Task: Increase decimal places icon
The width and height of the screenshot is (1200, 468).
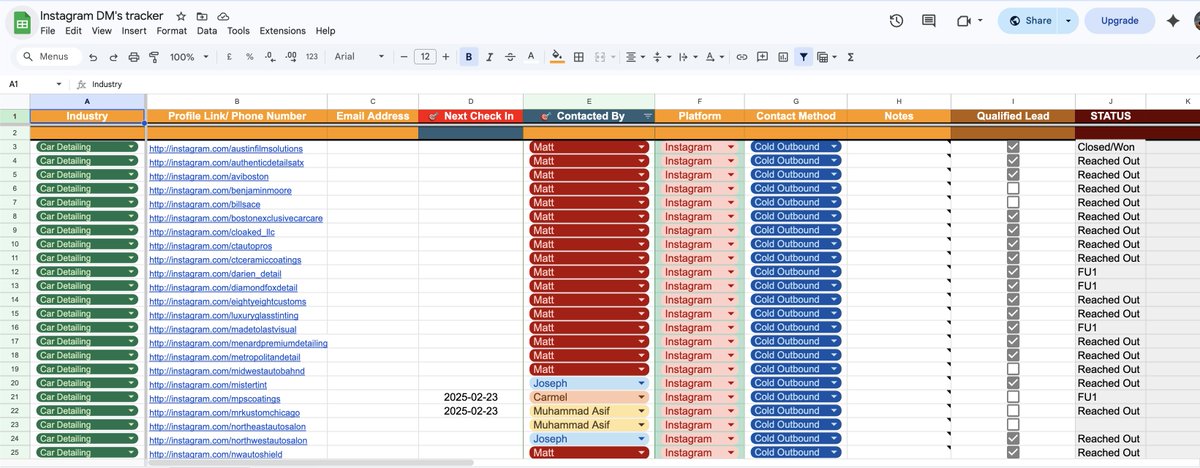Action: pos(291,57)
